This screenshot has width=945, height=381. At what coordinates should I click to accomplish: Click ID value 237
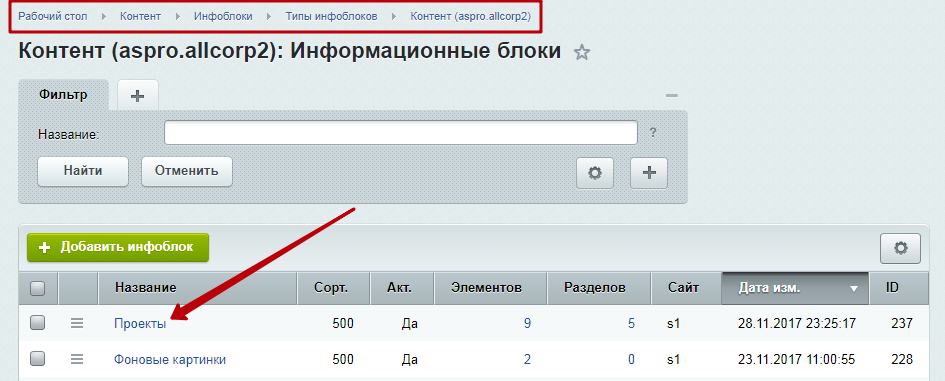click(x=902, y=323)
